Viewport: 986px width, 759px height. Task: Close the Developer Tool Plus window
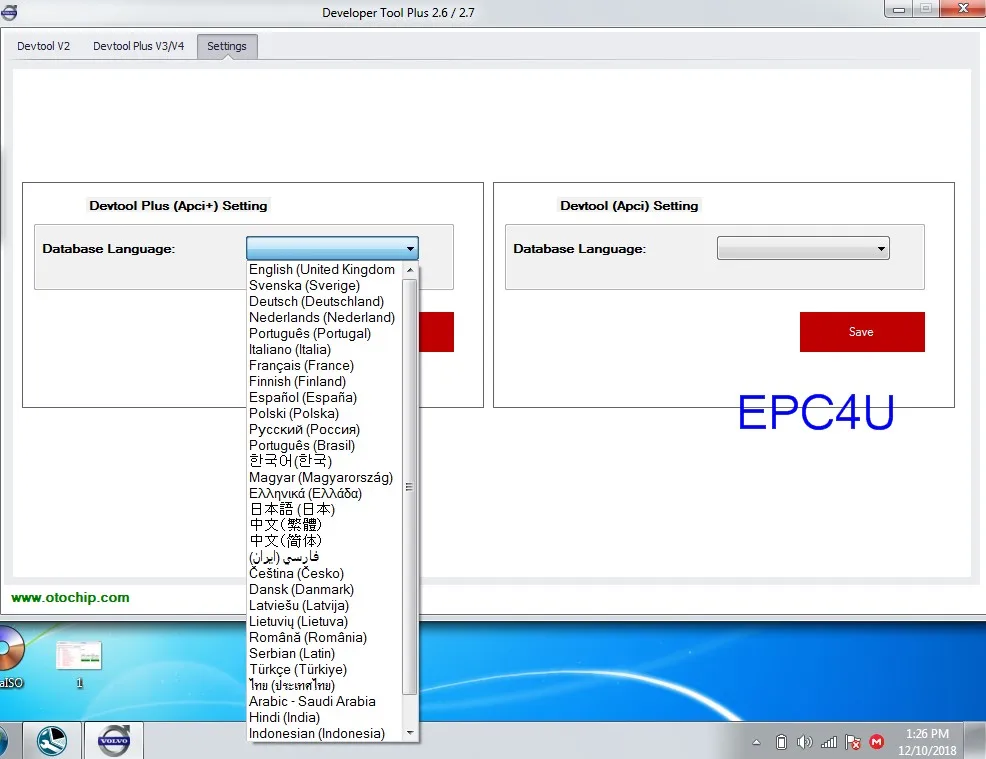pyautogui.click(x=963, y=8)
